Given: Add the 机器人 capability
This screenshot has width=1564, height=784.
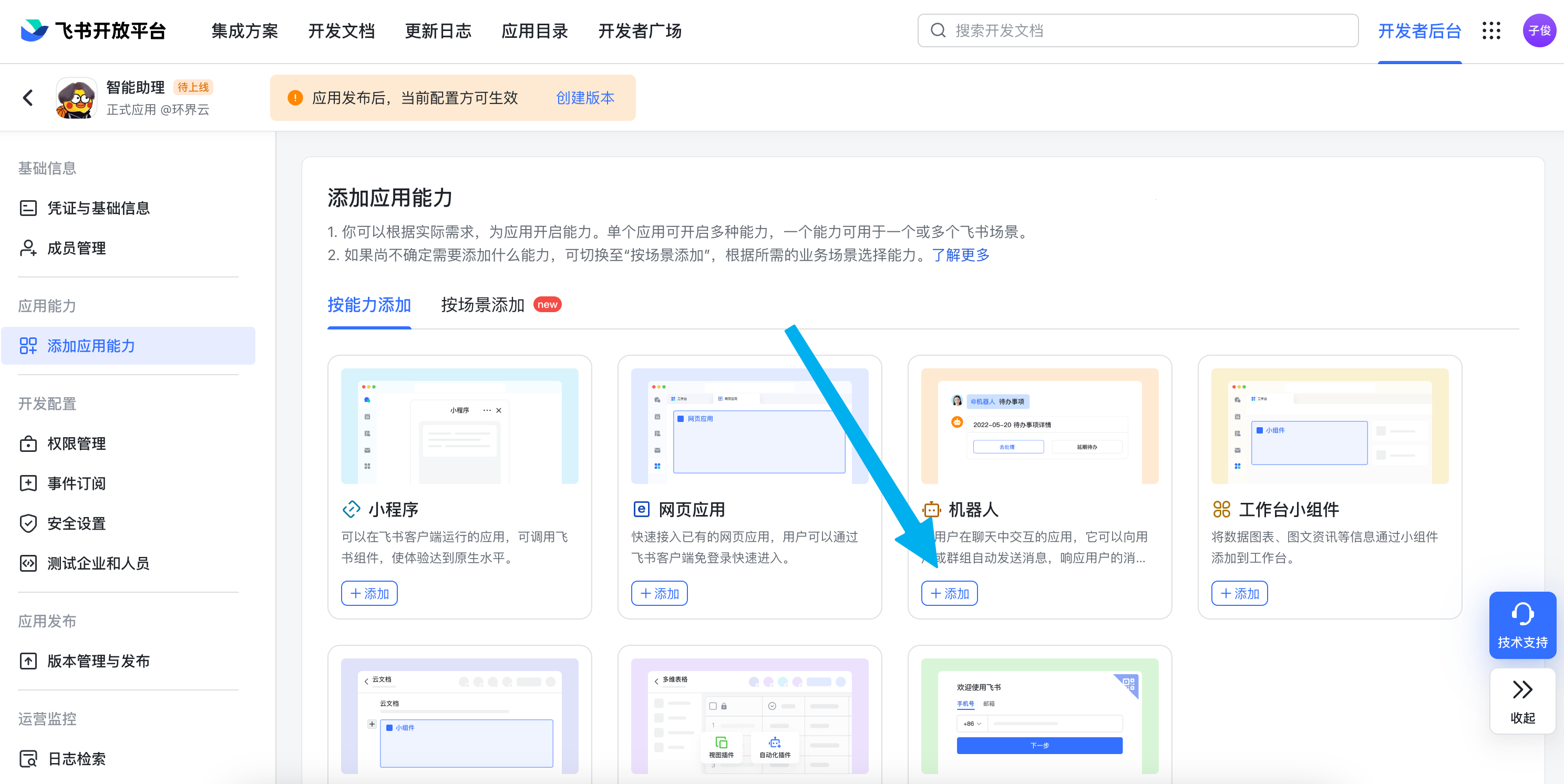Looking at the screenshot, I should 949,593.
